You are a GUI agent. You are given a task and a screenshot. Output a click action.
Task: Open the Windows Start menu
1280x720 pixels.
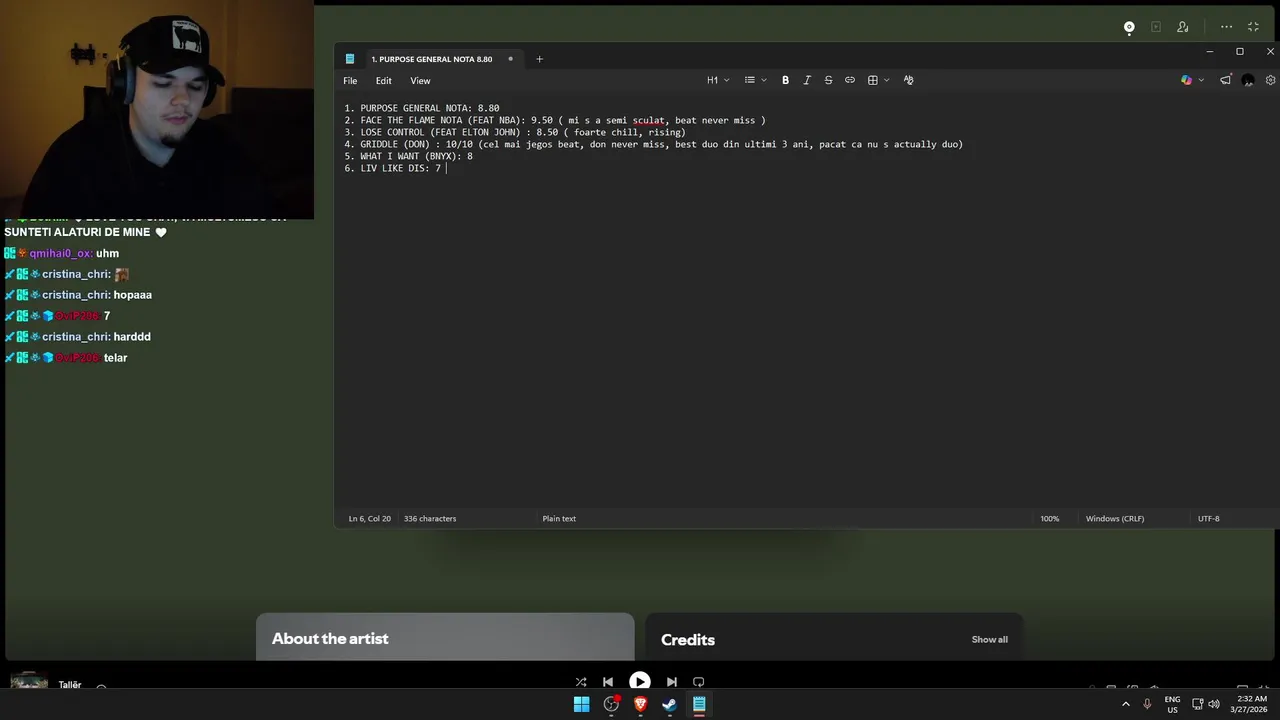coord(581,704)
